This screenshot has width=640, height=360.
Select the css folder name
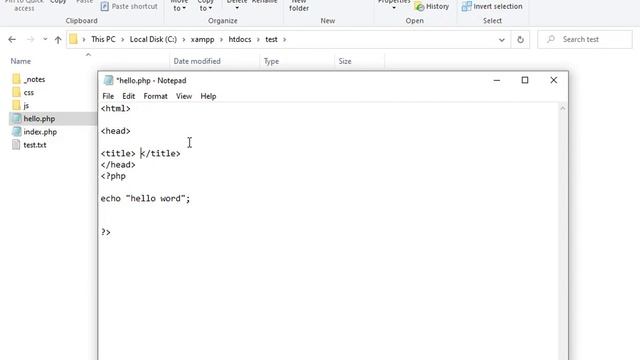pyautogui.click(x=29, y=93)
